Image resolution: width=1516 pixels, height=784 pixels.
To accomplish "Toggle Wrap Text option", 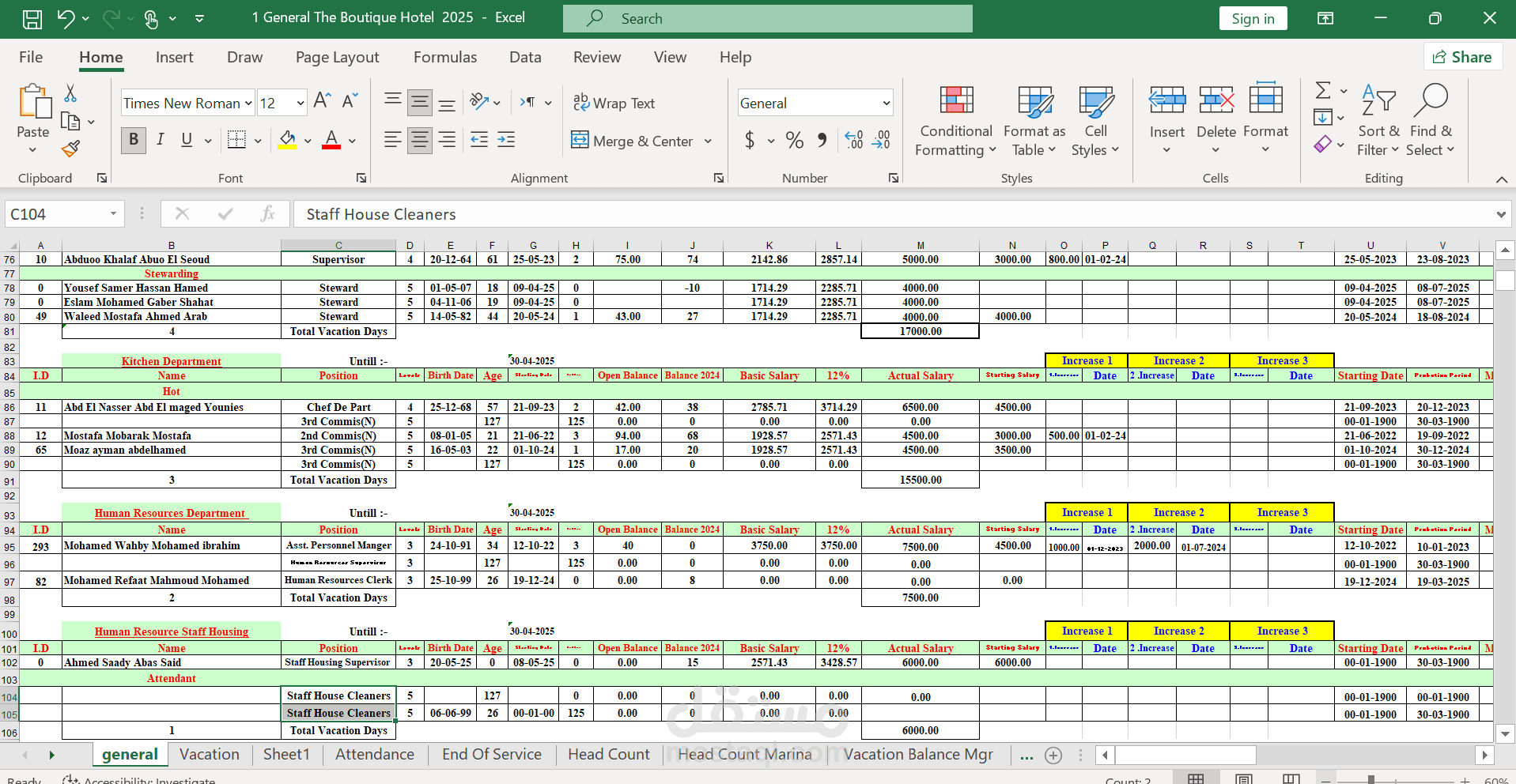I will 614,103.
